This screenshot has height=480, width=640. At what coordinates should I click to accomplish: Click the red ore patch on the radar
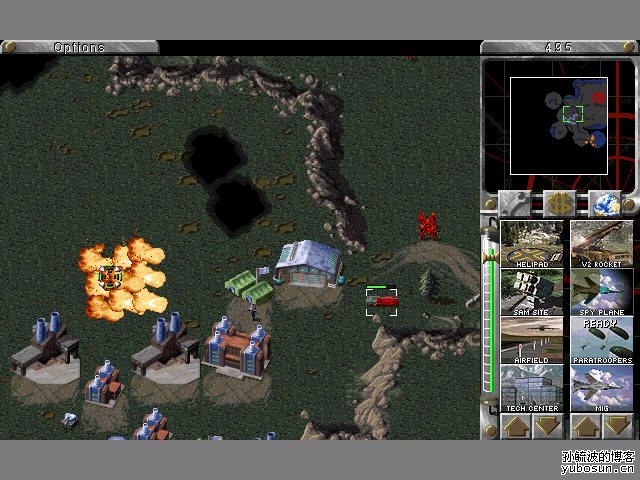pyautogui.click(x=598, y=98)
